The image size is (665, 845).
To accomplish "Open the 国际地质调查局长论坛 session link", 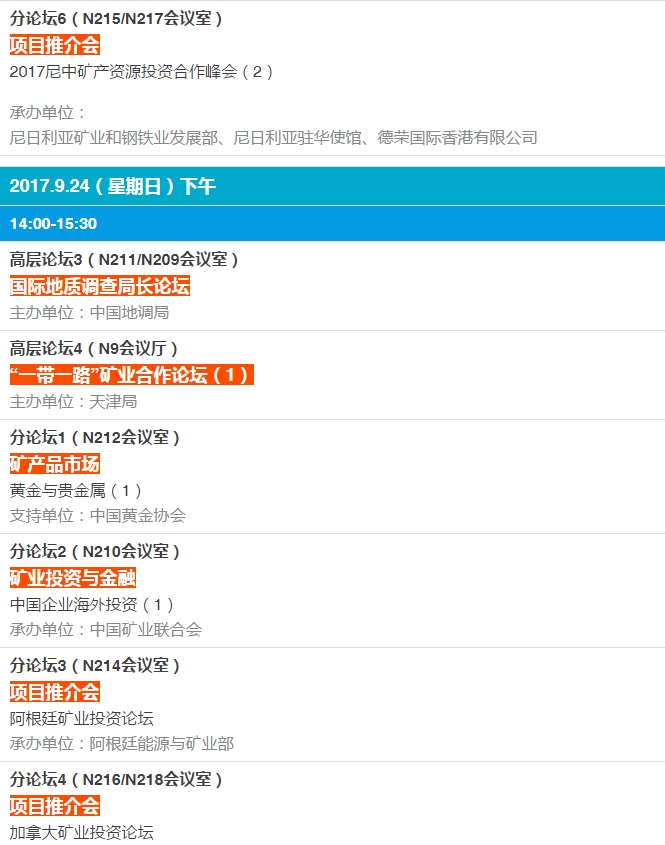I will (x=99, y=286).
